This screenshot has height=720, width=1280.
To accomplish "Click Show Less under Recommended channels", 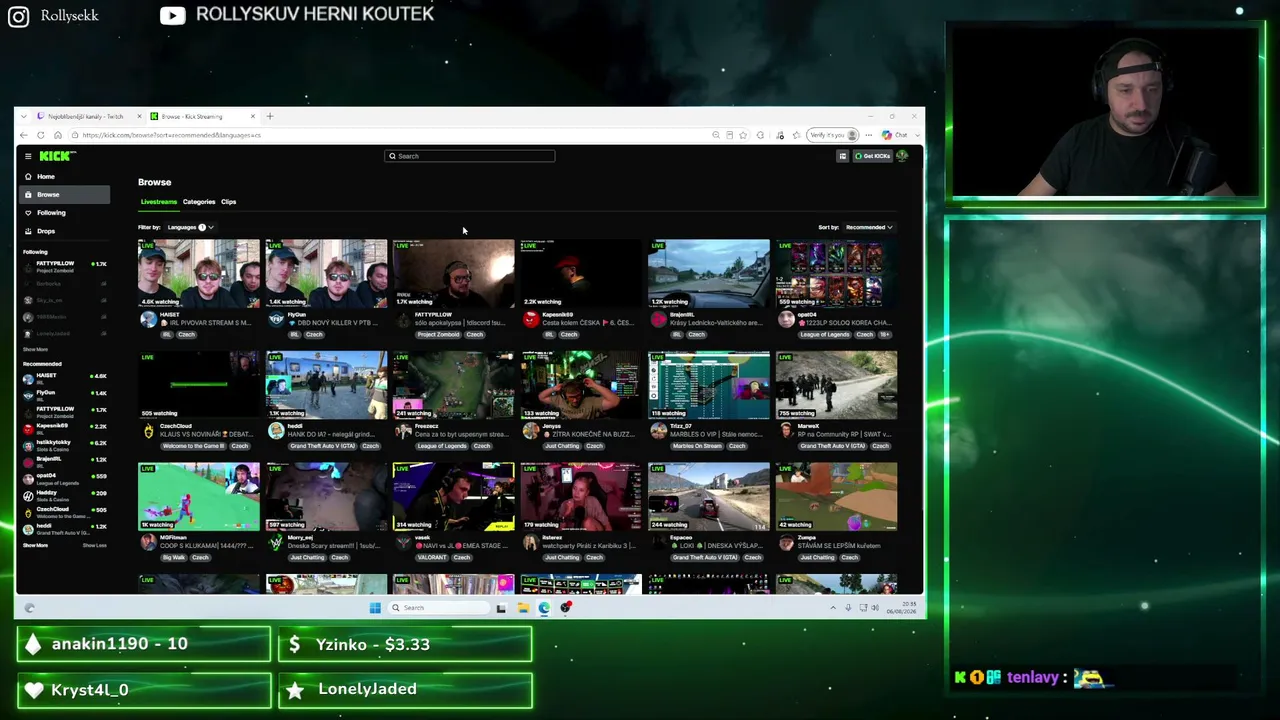I will 94,546.
